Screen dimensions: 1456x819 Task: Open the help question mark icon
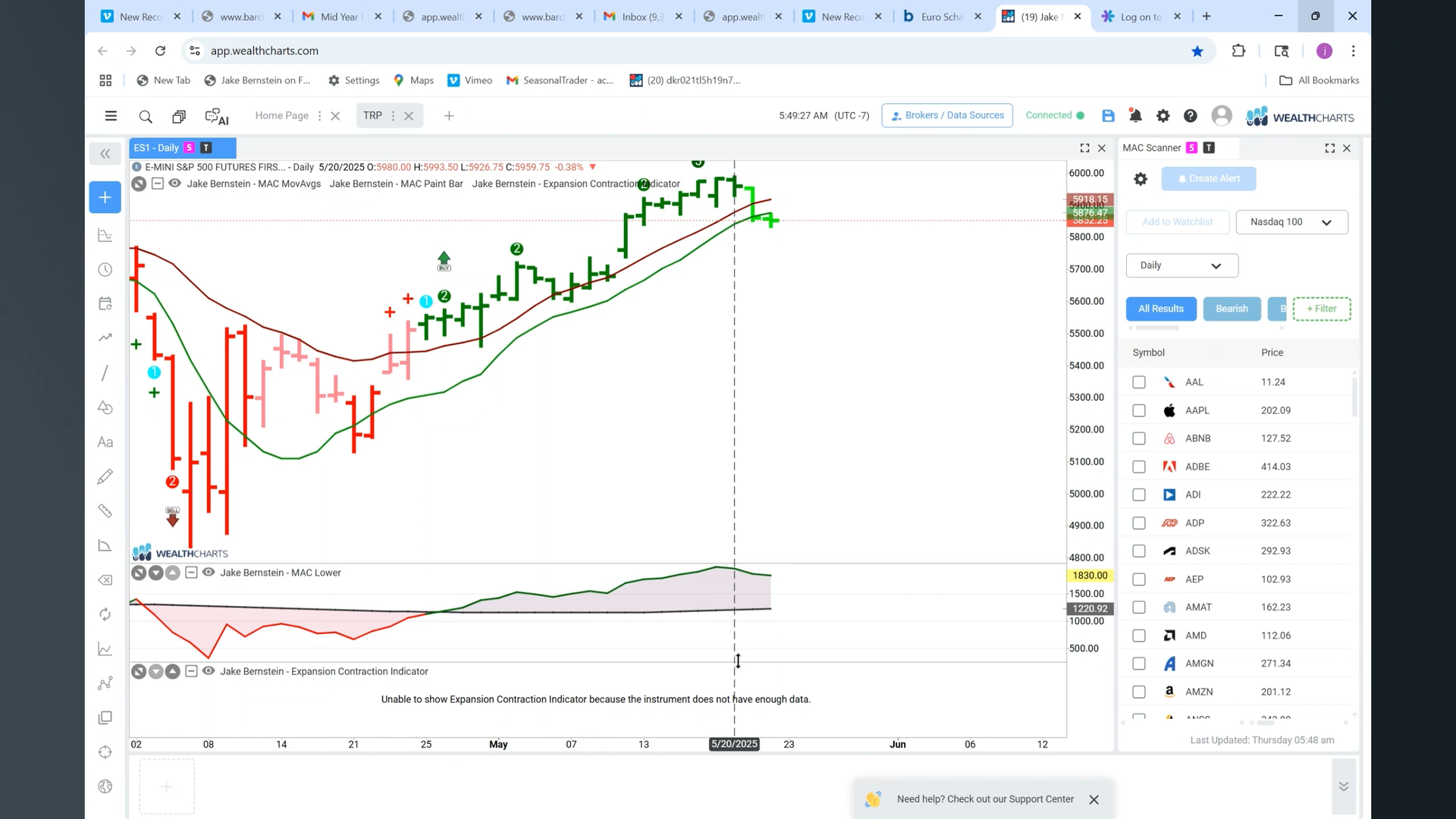[x=1191, y=115]
